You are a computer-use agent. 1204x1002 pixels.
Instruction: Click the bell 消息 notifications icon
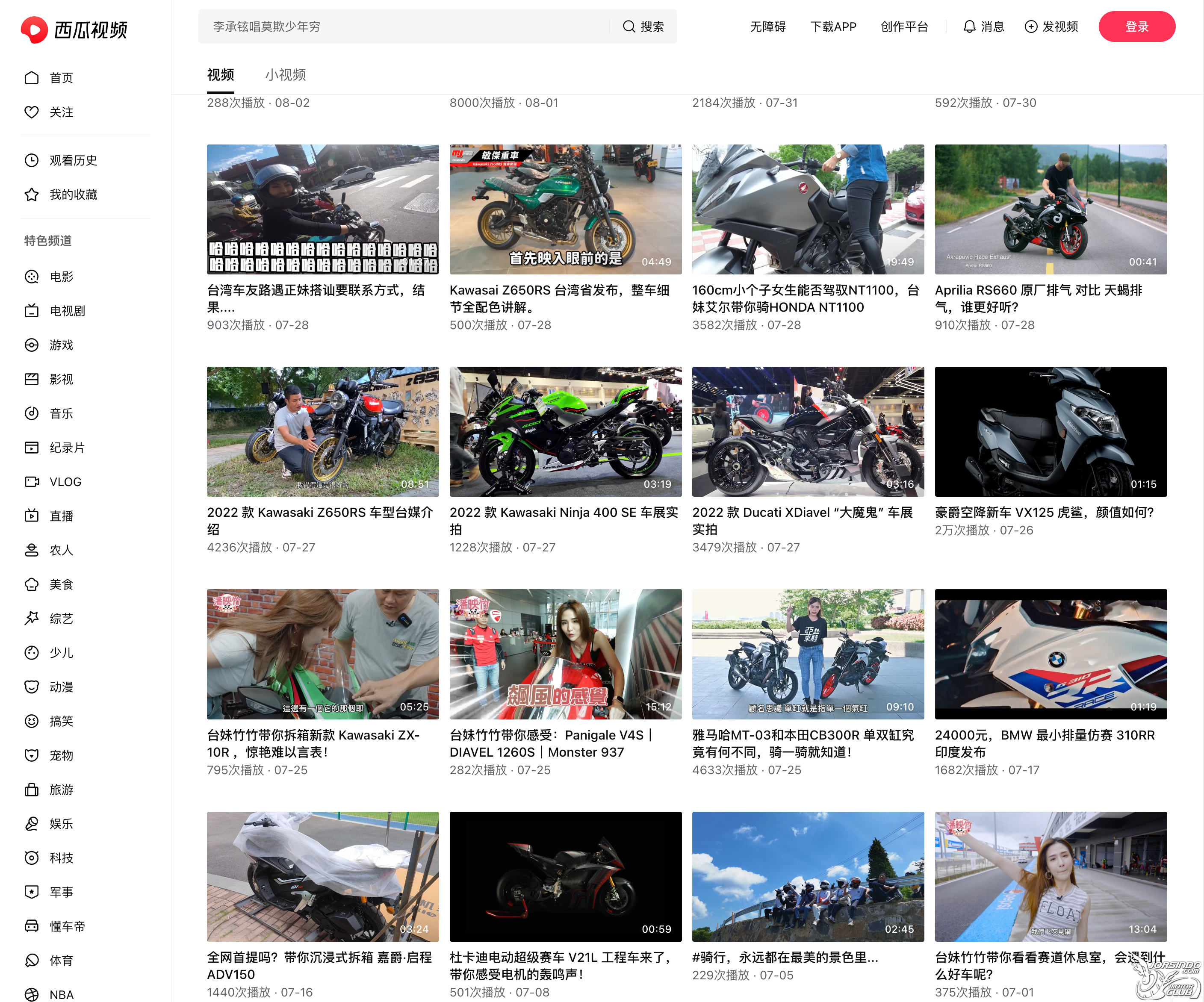[x=969, y=27]
